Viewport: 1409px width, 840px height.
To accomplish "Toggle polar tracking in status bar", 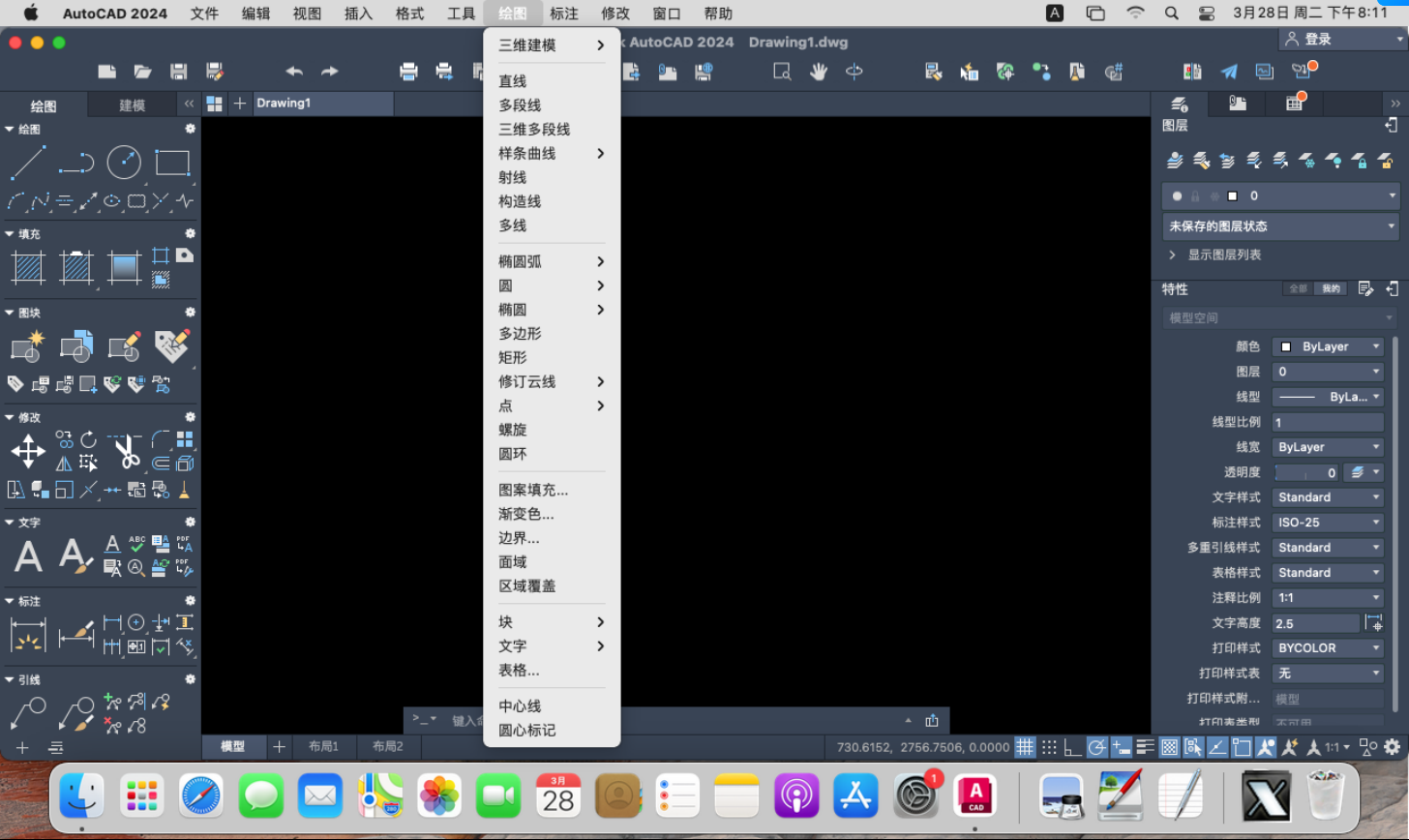I will (x=1097, y=746).
